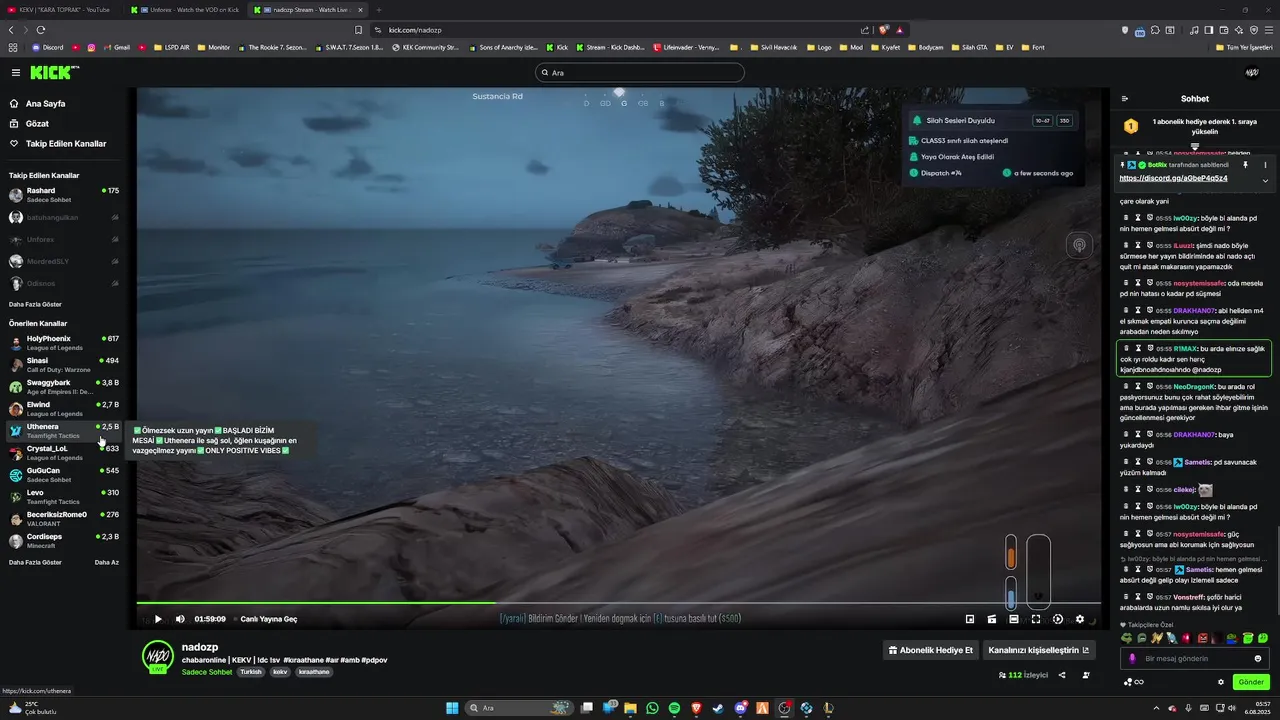The height and width of the screenshot is (720, 1280).
Task: Open HolyPhoenix recommended channel
Action: (x=64, y=343)
